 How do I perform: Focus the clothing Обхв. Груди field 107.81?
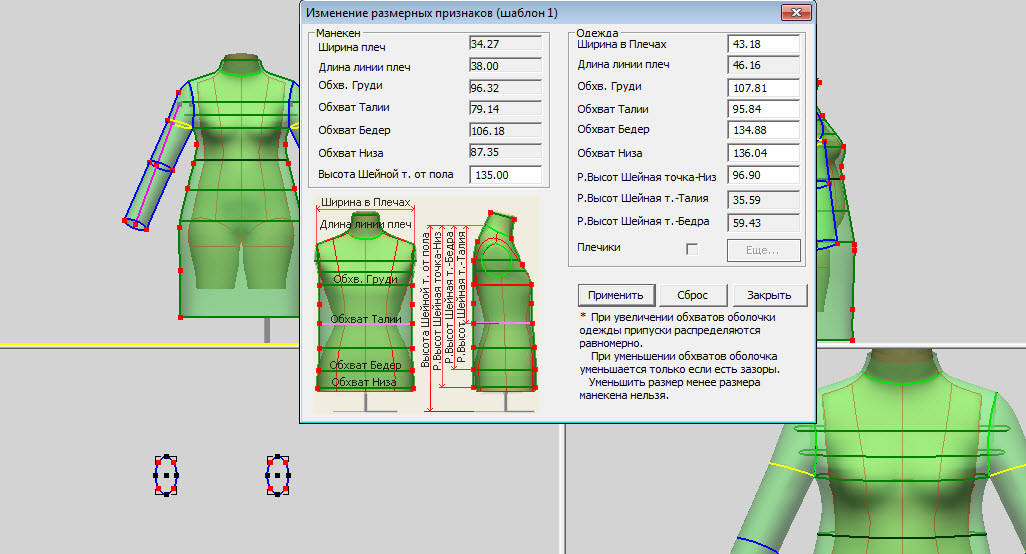click(763, 88)
